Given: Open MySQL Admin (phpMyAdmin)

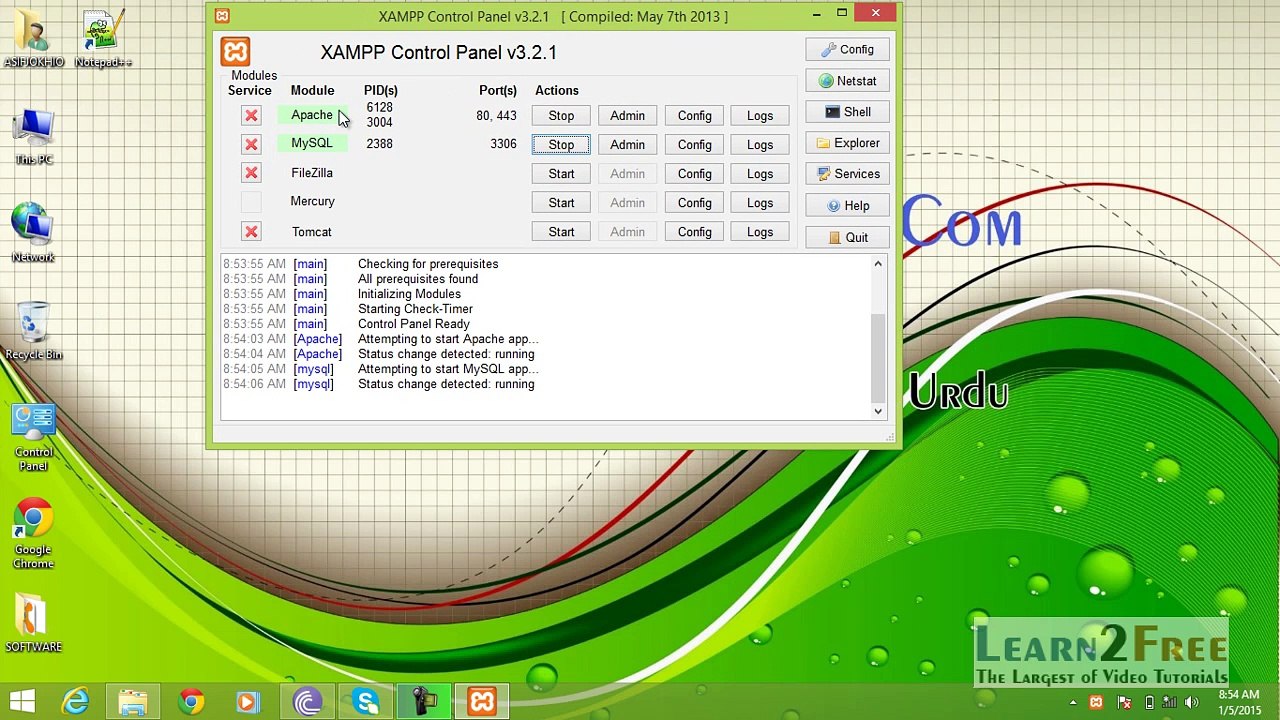Looking at the screenshot, I should (x=627, y=145).
